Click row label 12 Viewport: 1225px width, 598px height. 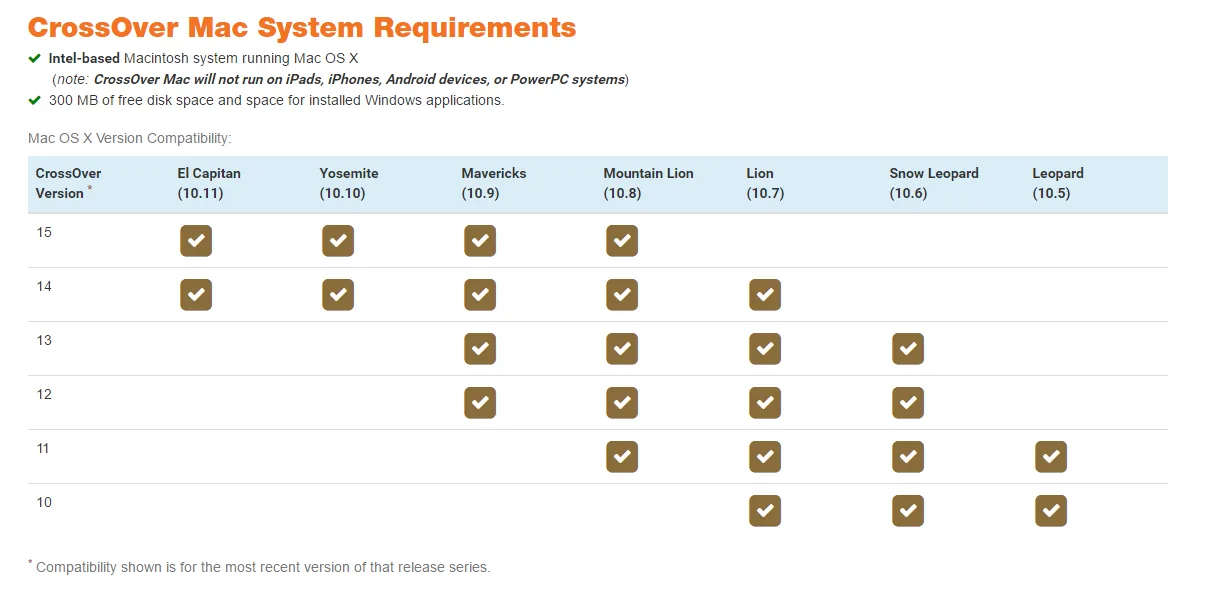pyautogui.click(x=44, y=394)
